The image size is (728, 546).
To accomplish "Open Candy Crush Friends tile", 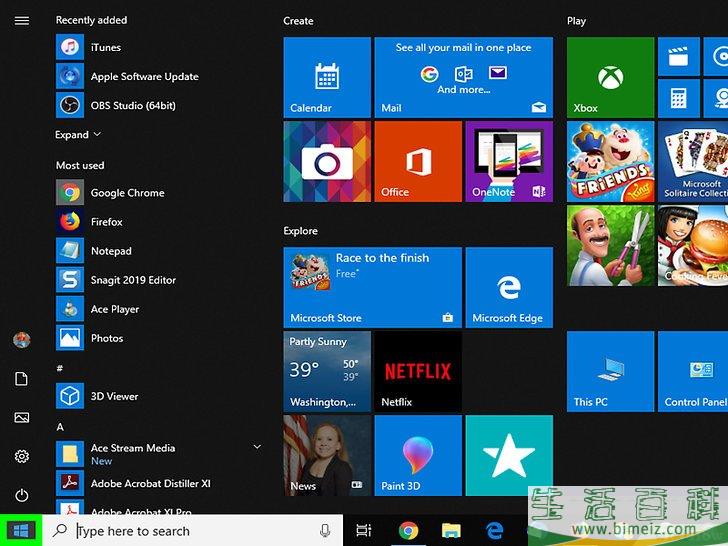I will (x=610, y=162).
